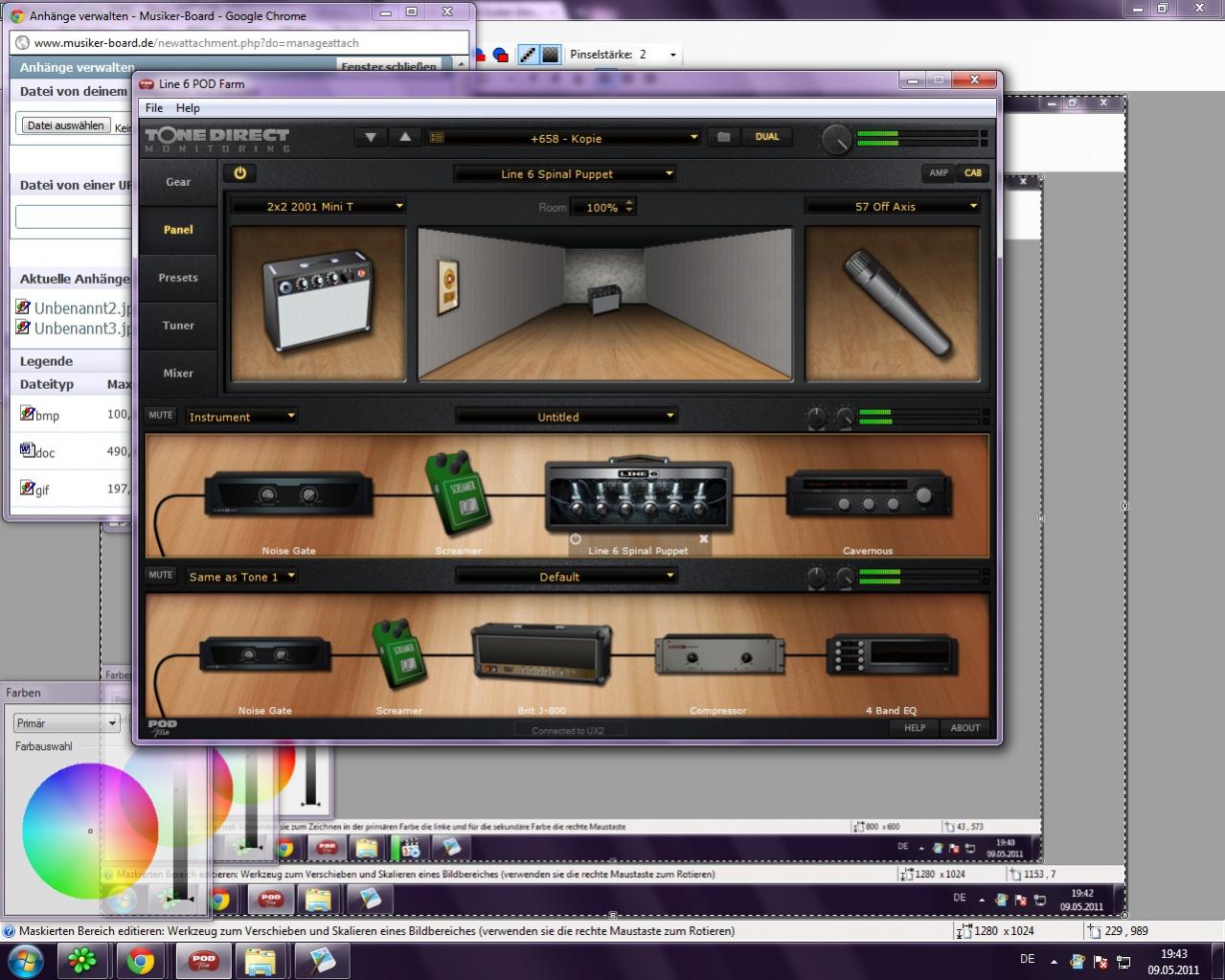
Task: Open the Instrument input source dropdown
Action: 242,417
